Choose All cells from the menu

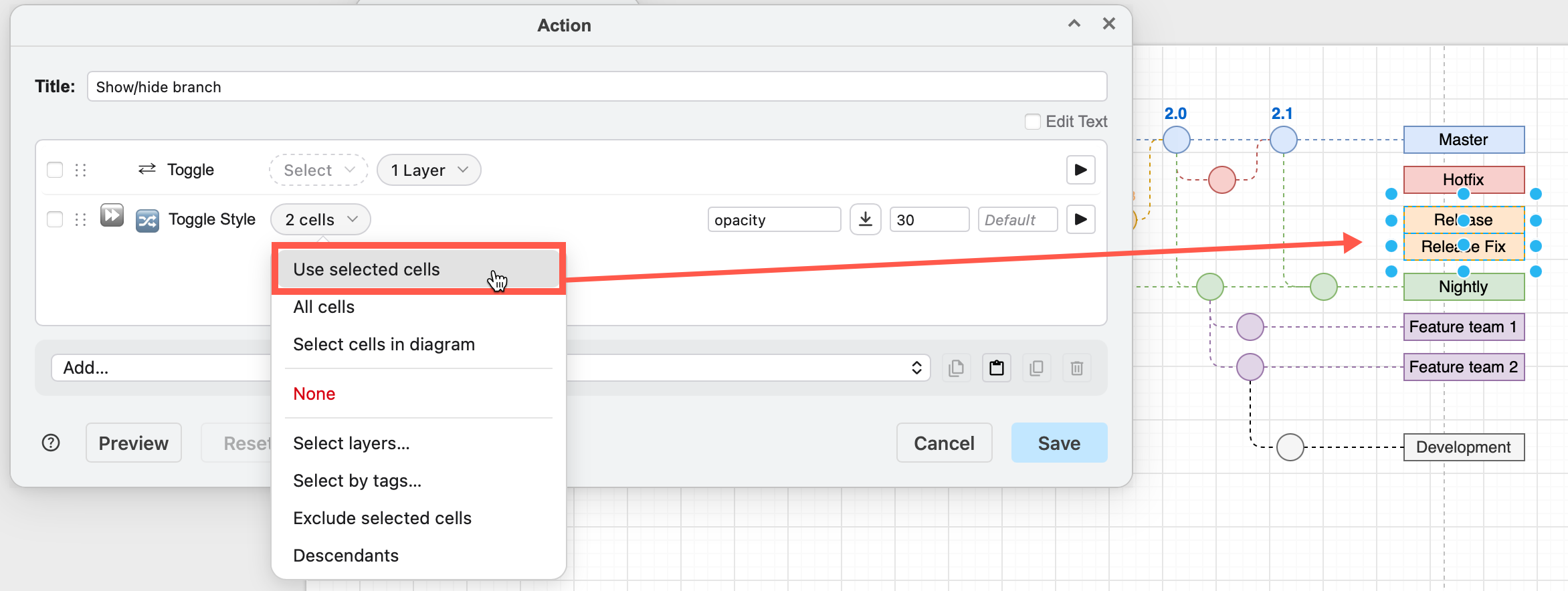click(419, 307)
